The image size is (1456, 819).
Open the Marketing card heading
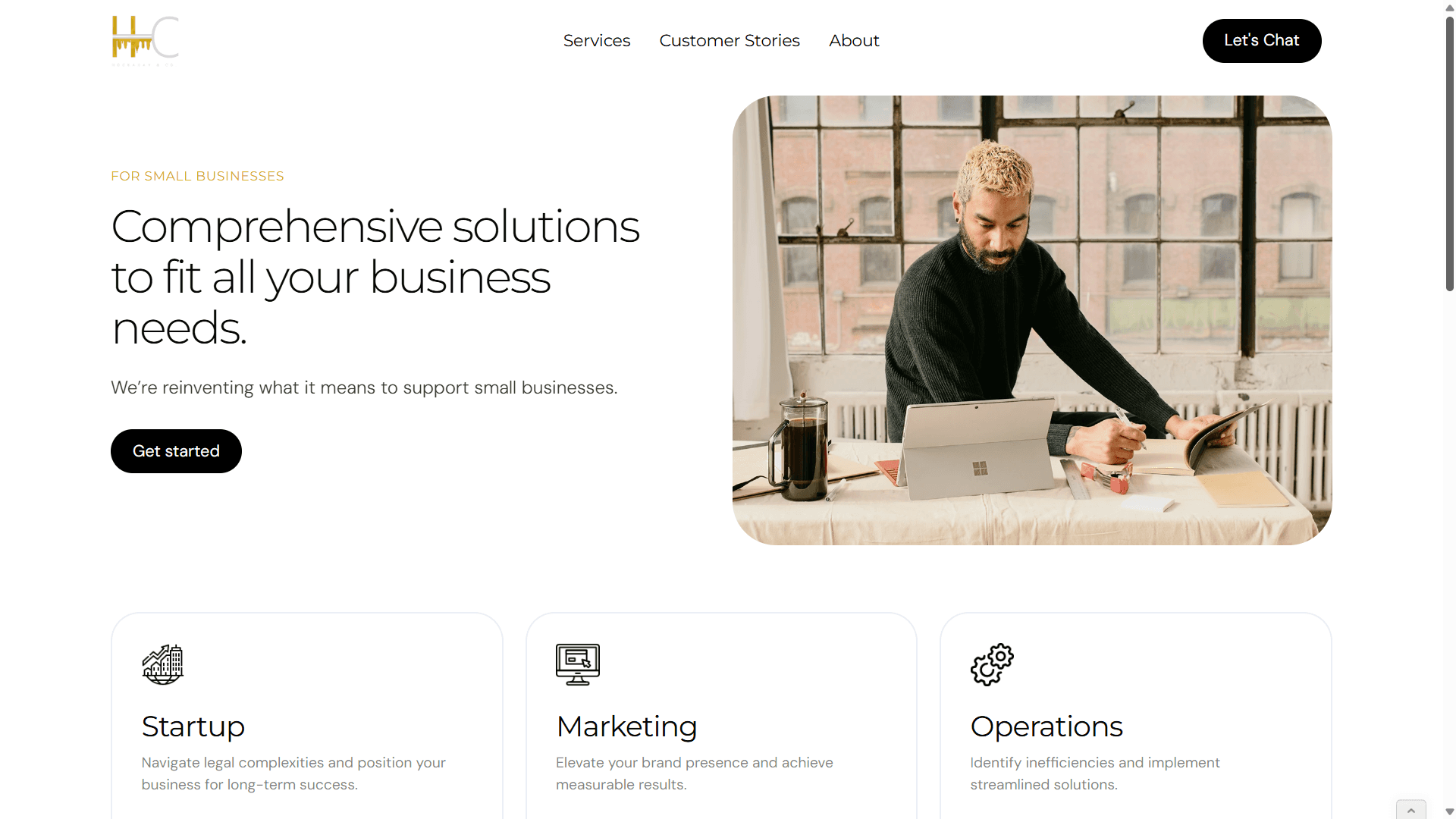point(626,726)
